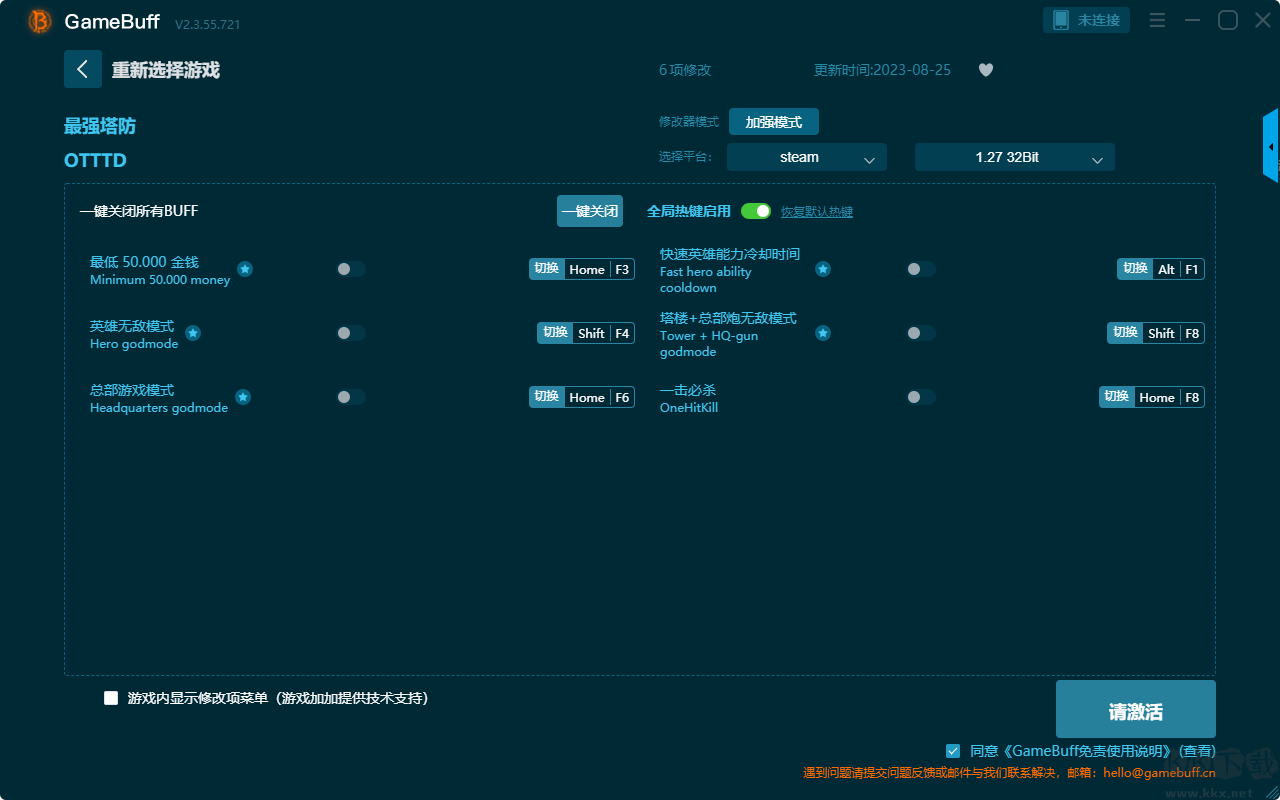Uncheck the GameBuff disclaimer agreement checkbox
The image size is (1280, 800).
953,750
